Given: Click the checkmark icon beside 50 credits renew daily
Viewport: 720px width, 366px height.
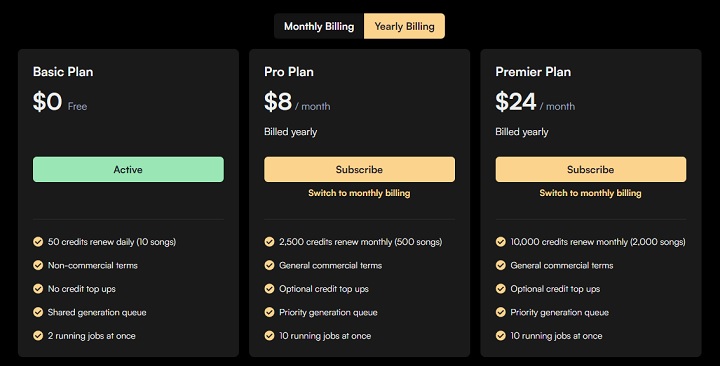Looking at the screenshot, I should point(38,242).
